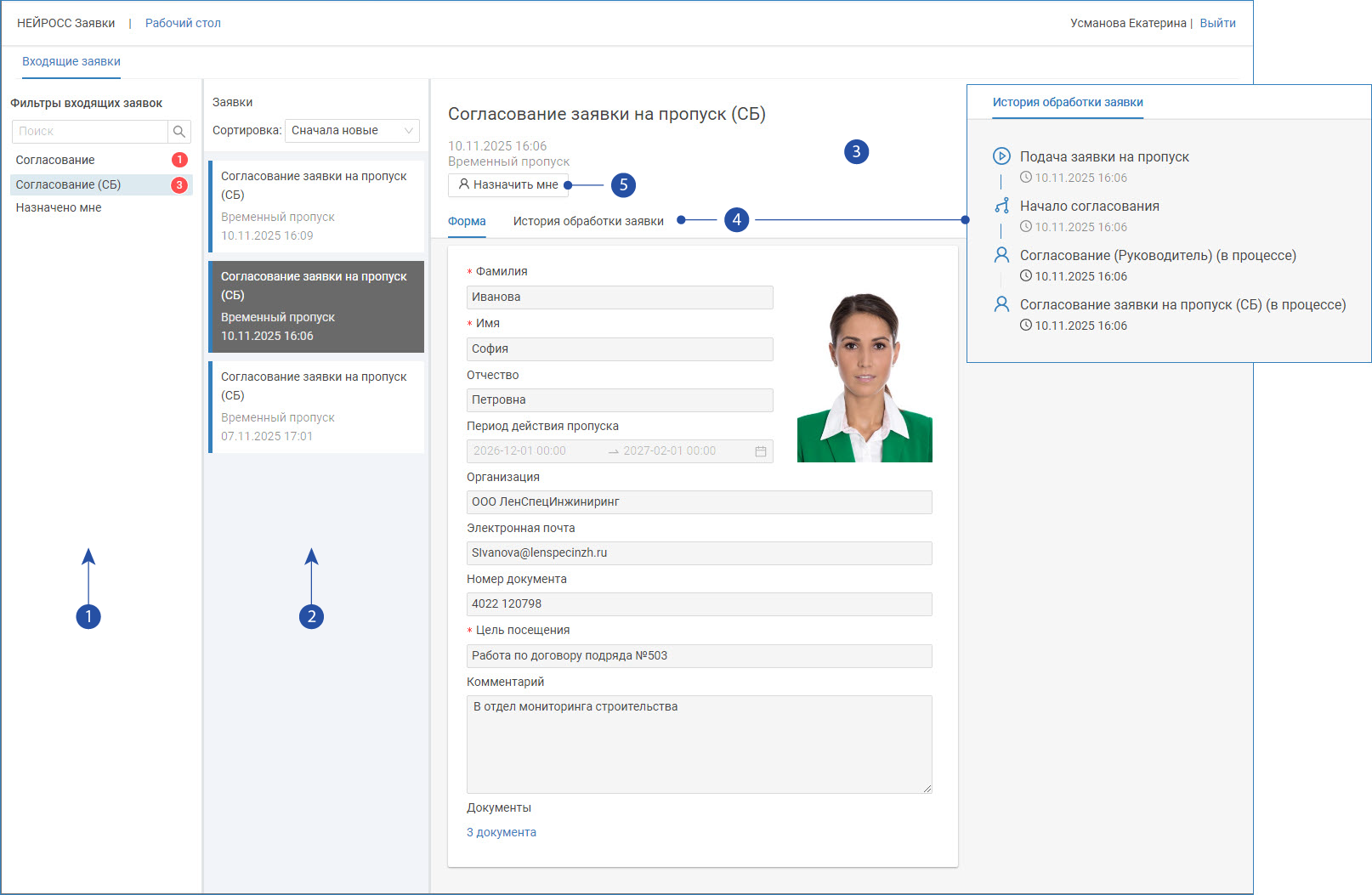This screenshot has height=895, width=1372.
Task: Open the 3 документа link
Action: [x=502, y=832]
